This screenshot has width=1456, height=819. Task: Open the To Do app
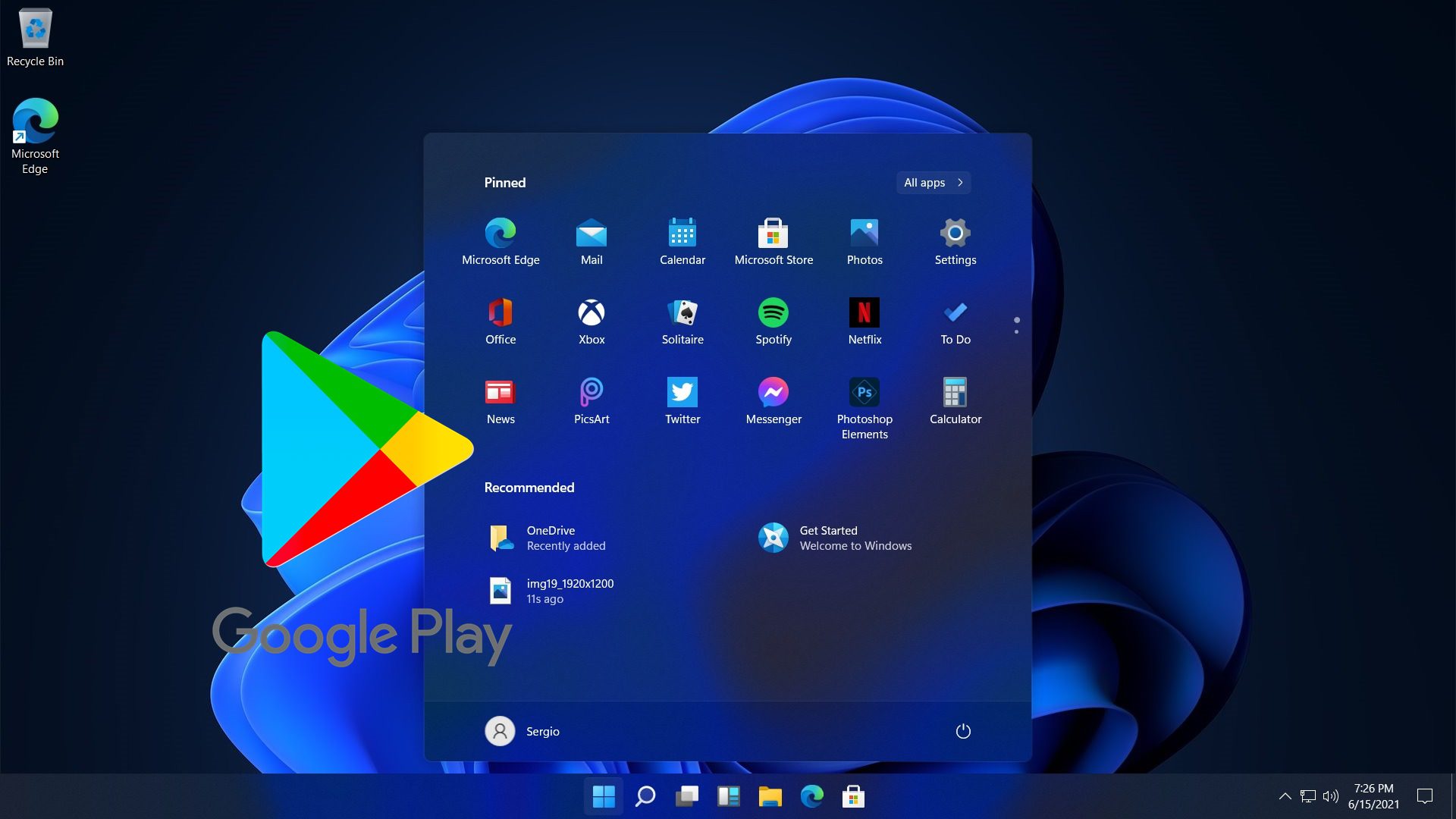click(x=955, y=321)
